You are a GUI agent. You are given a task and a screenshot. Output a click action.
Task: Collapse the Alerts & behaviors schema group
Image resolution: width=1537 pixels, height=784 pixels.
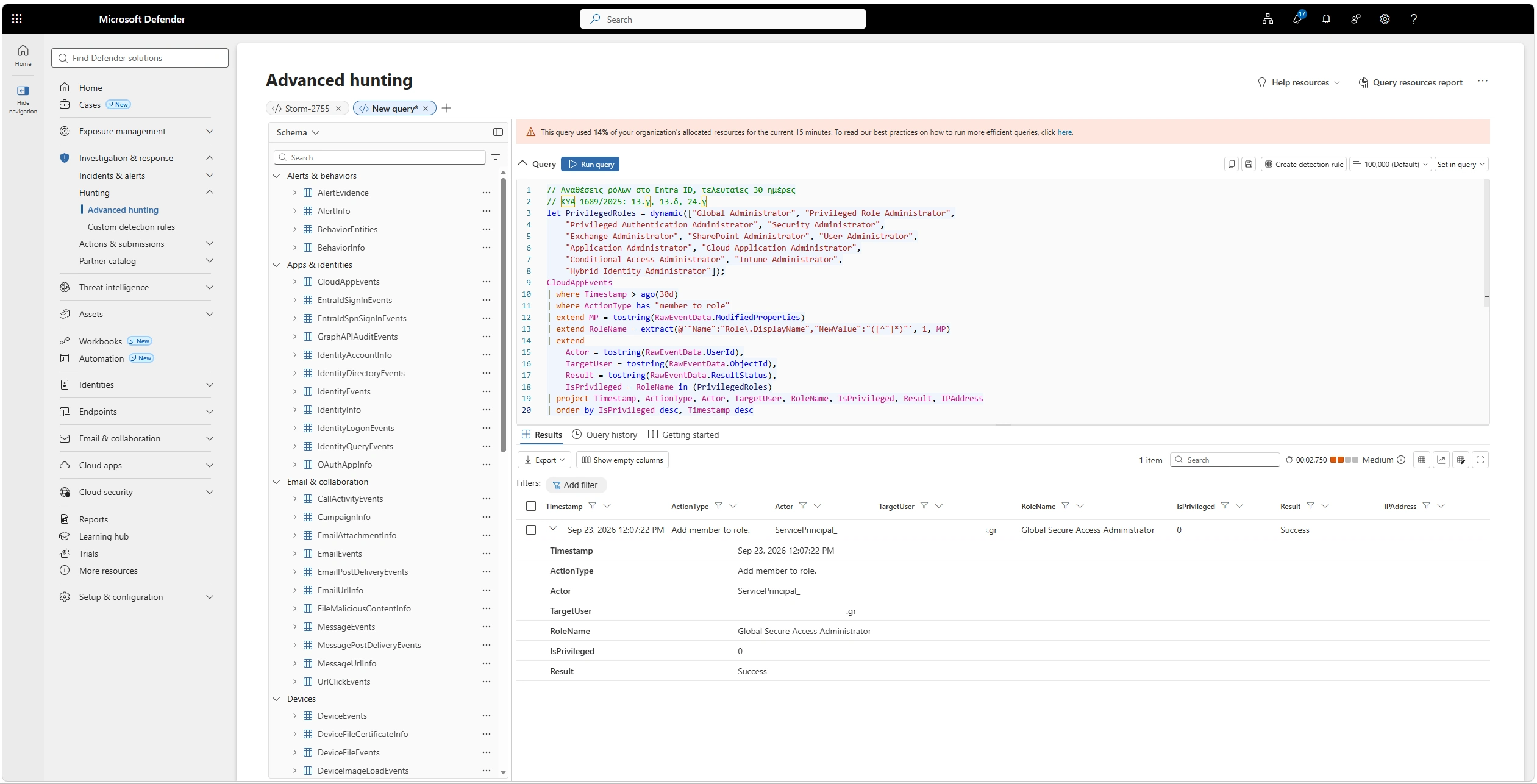276,176
